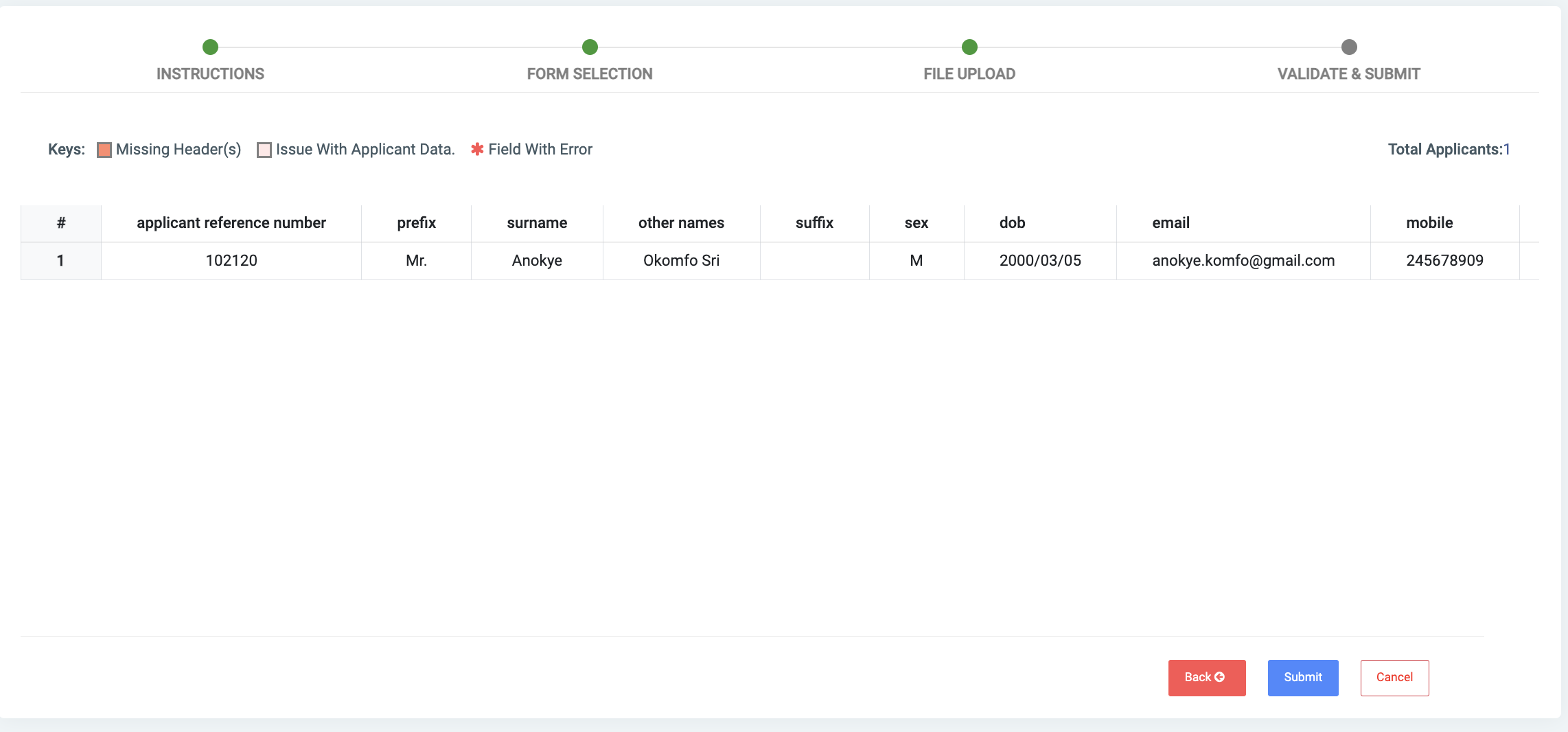The width and height of the screenshot is (1568, 732).
Task: Click the 'Okomfo Sri' other names cell
Action: [x=682, y=261]
